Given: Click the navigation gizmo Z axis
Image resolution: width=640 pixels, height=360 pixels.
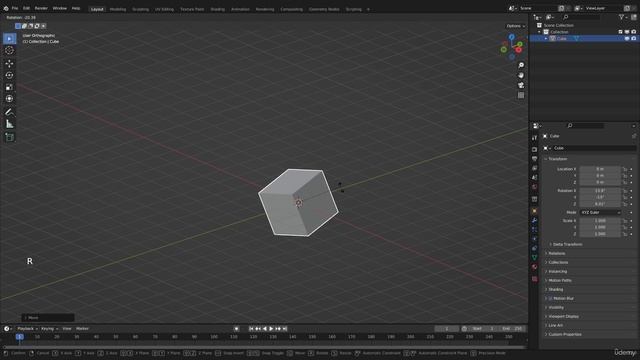Looking at the screenshot, I should (511, 37).
